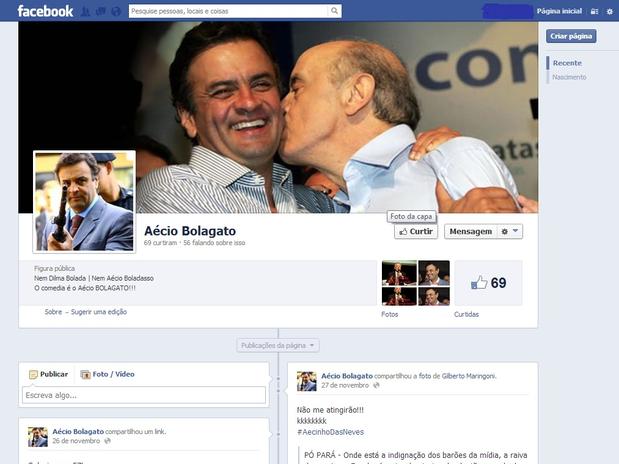This screenshot has width=619, height=464.
Task: Open the messages icon in the header
Action: 100,12
